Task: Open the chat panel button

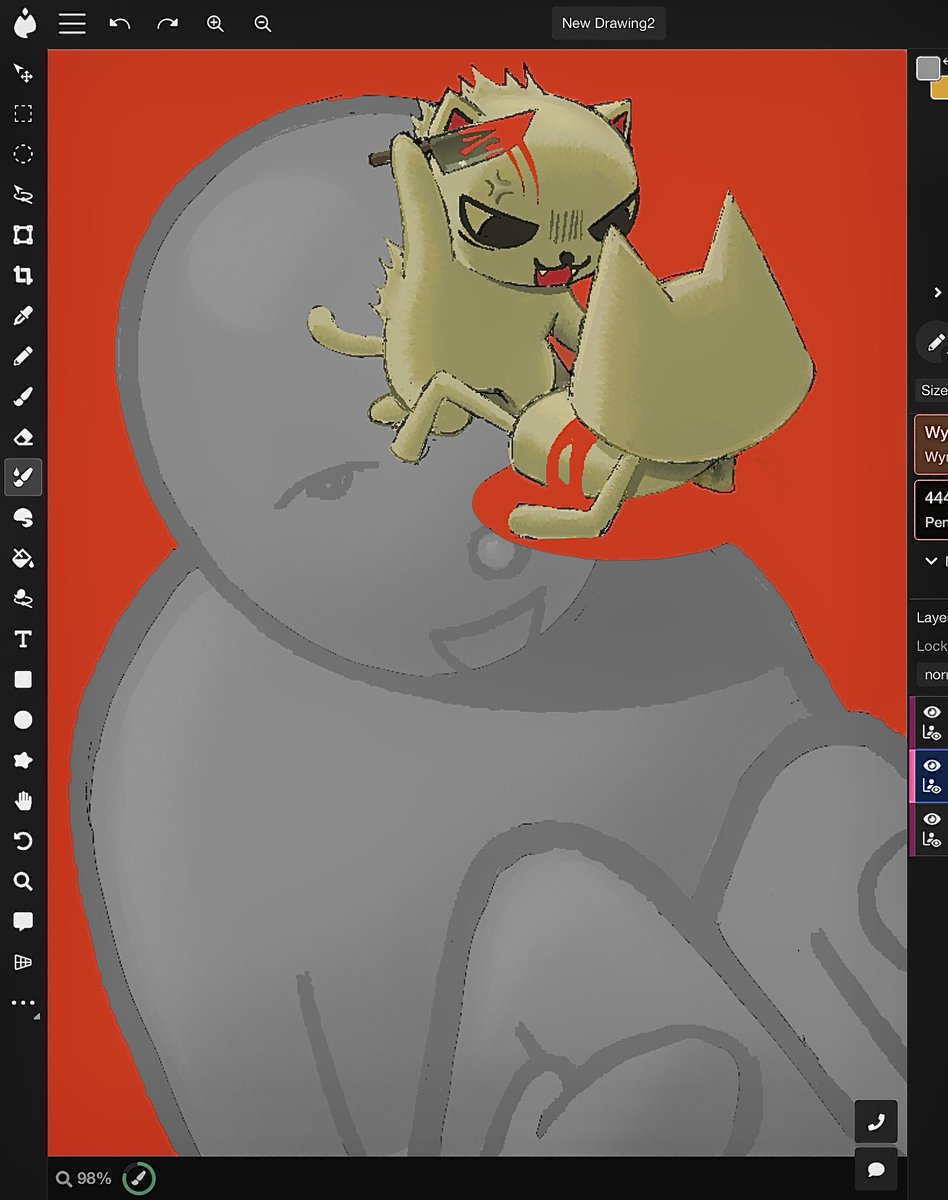Action: tap(876, 1169)
